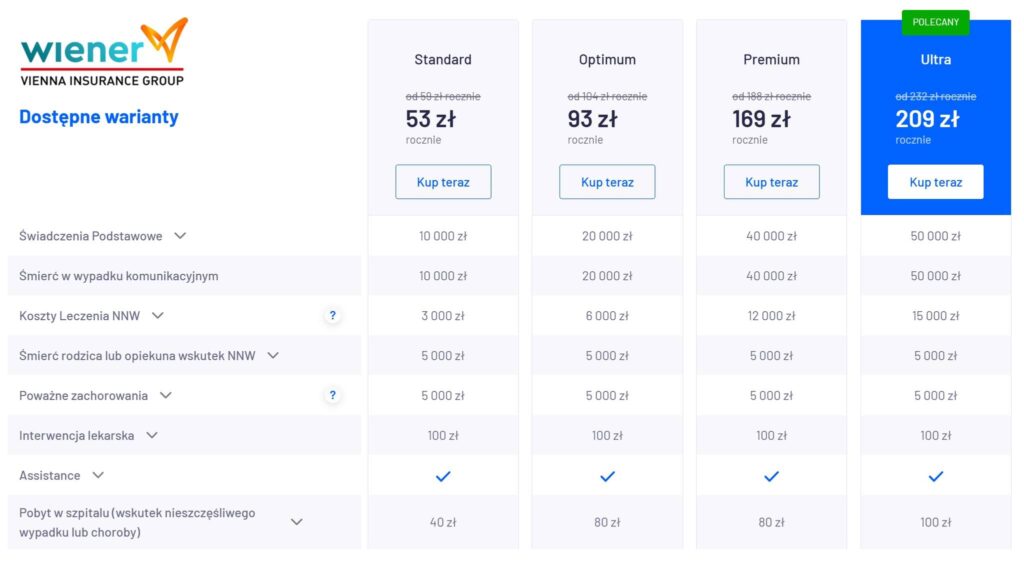Expand the Assistance row
The height and width of the screenshot is (585, 1024).
[x=98, y=475]
